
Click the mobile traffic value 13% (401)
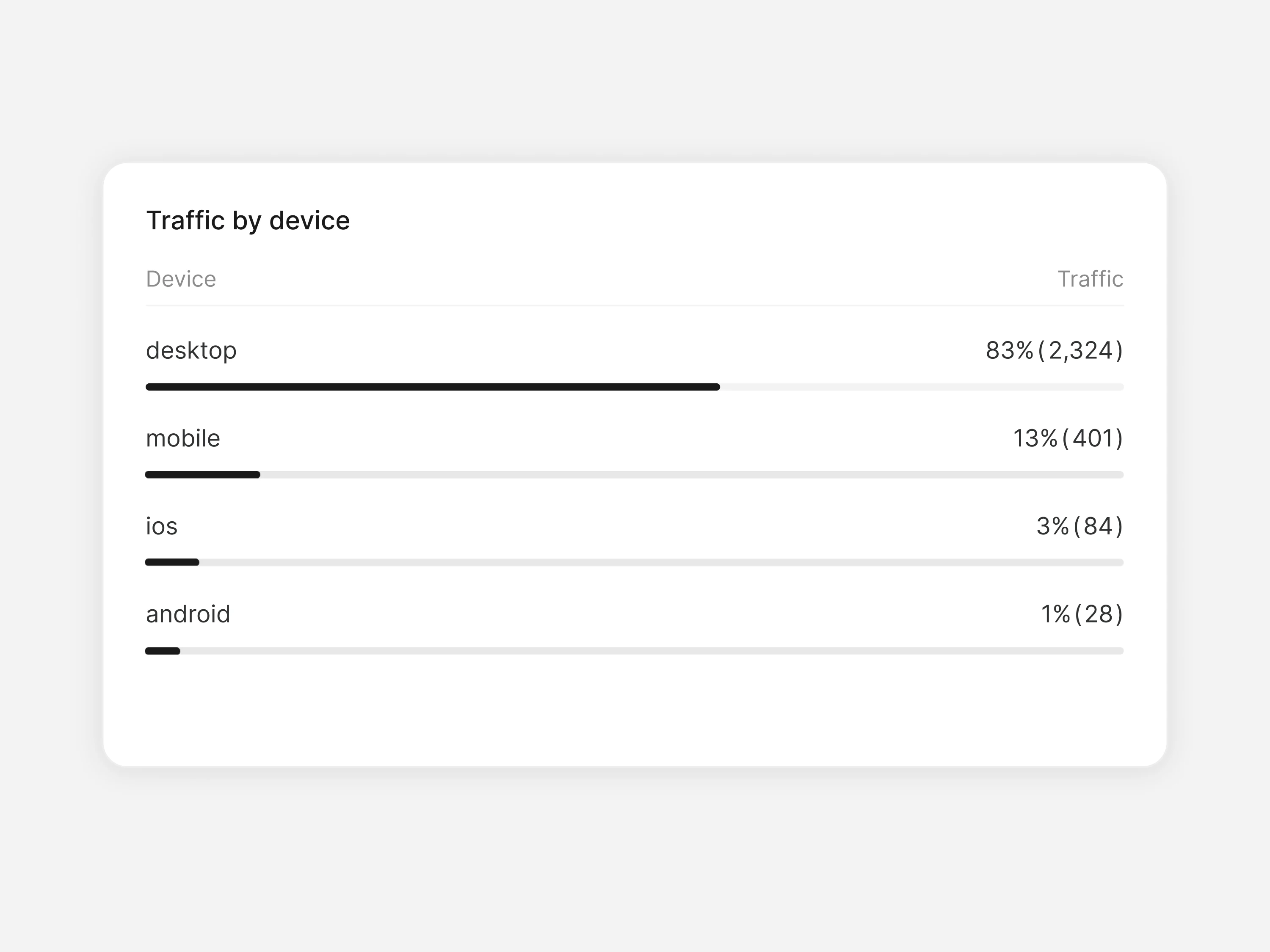click(x=1067, y=438)
